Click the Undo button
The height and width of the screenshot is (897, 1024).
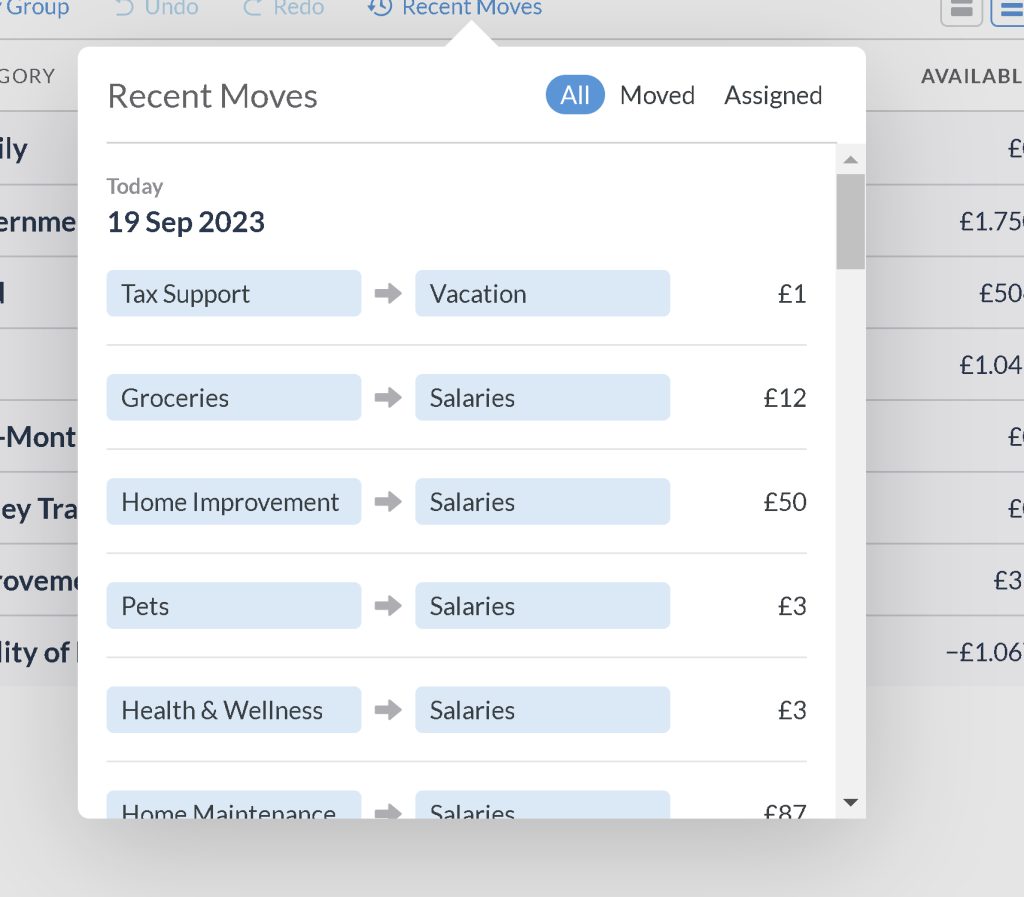coord(157,7)
